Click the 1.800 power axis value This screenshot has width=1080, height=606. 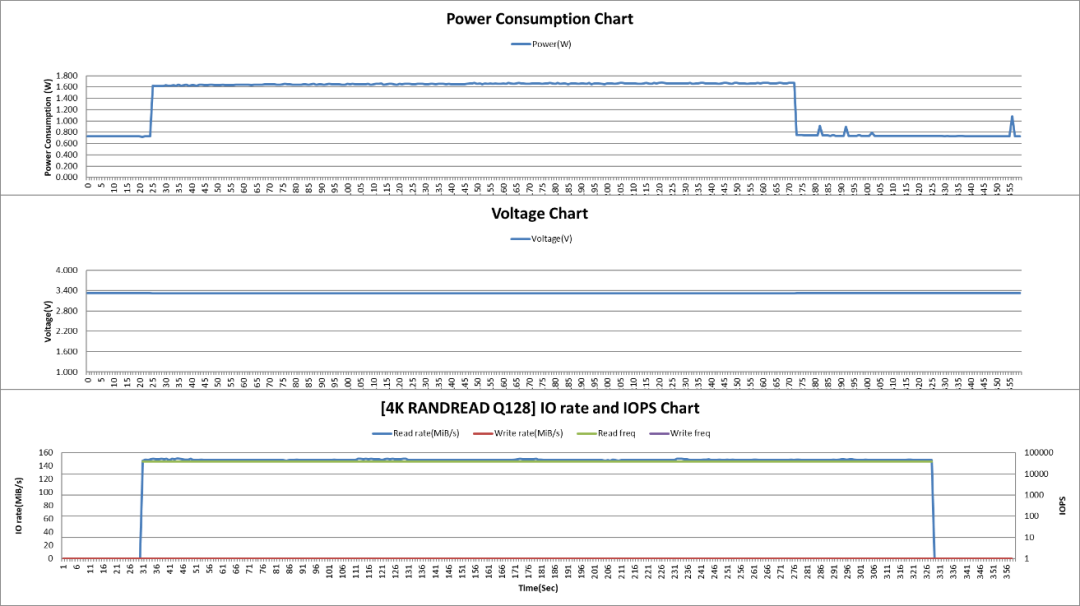67,76
